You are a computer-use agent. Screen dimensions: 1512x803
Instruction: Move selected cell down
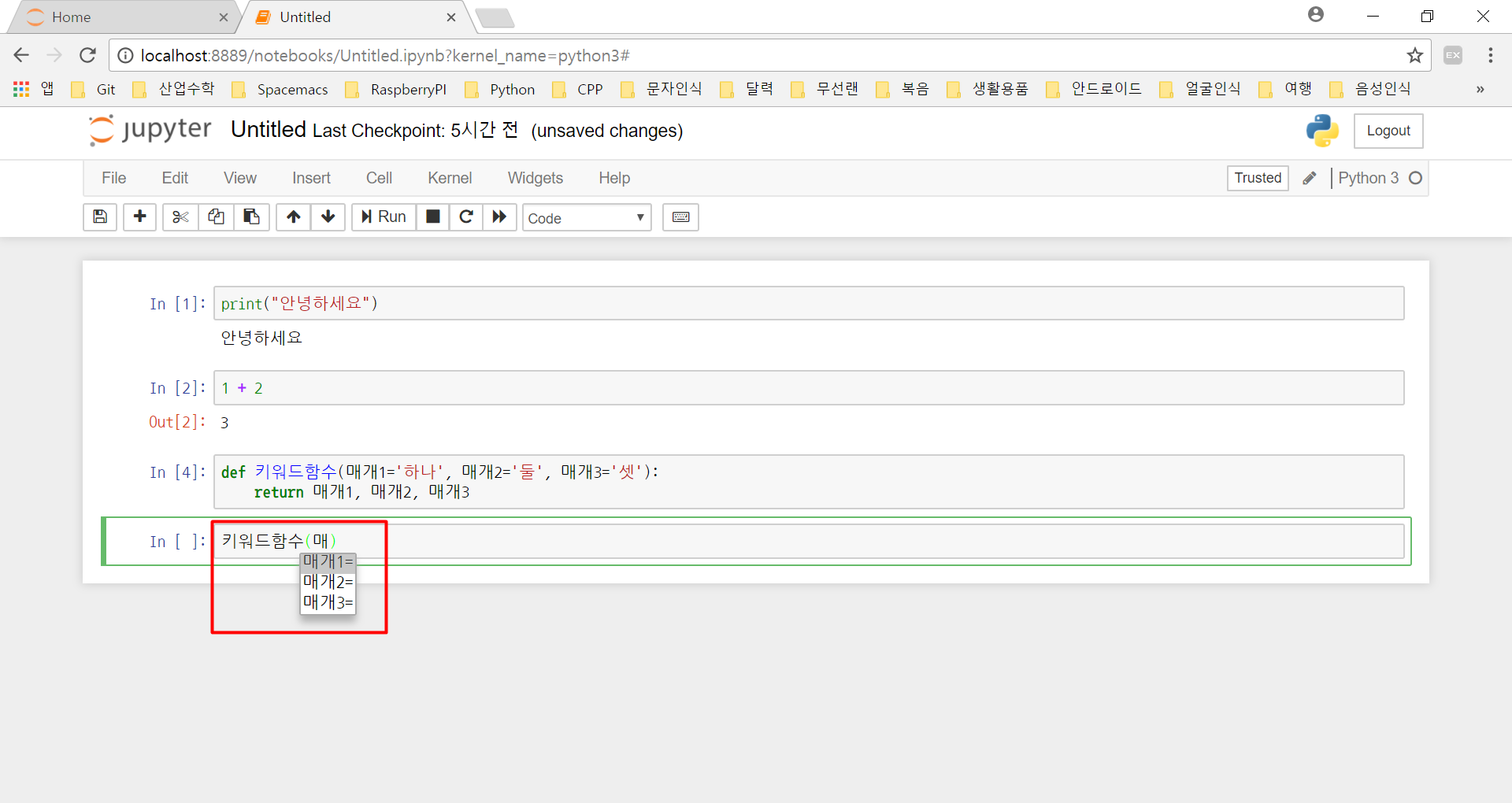tap(328, 217)
